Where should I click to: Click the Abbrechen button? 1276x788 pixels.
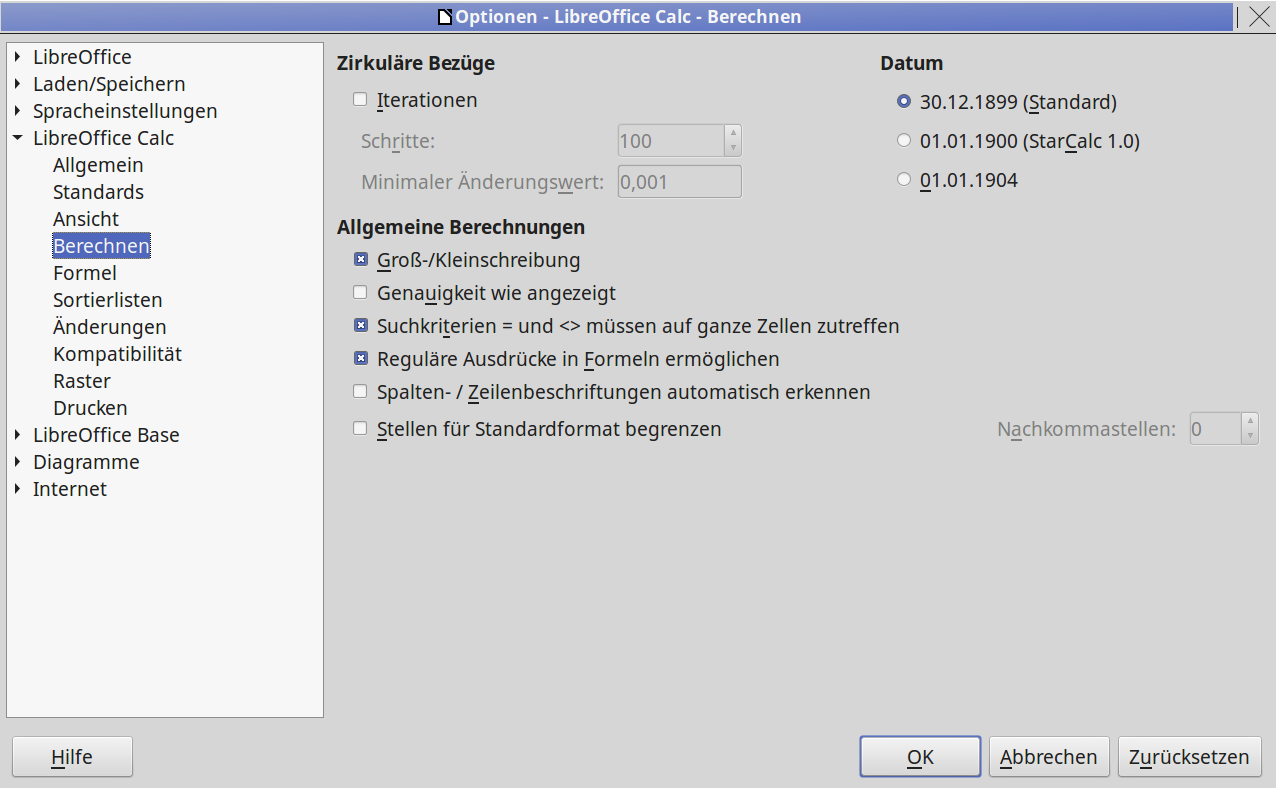tap(1049, 757)
